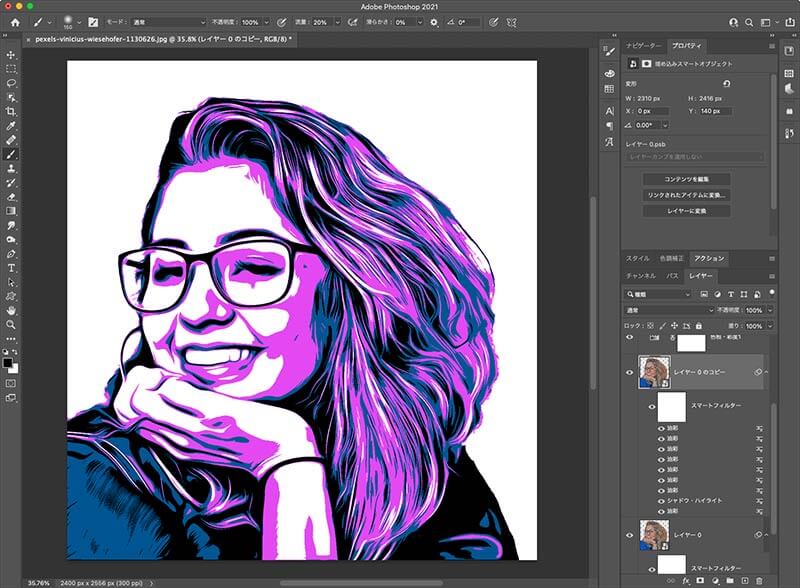The image size is (800, 588).
Task: Toggle lock transparent pixels
Action: (651, 326)
